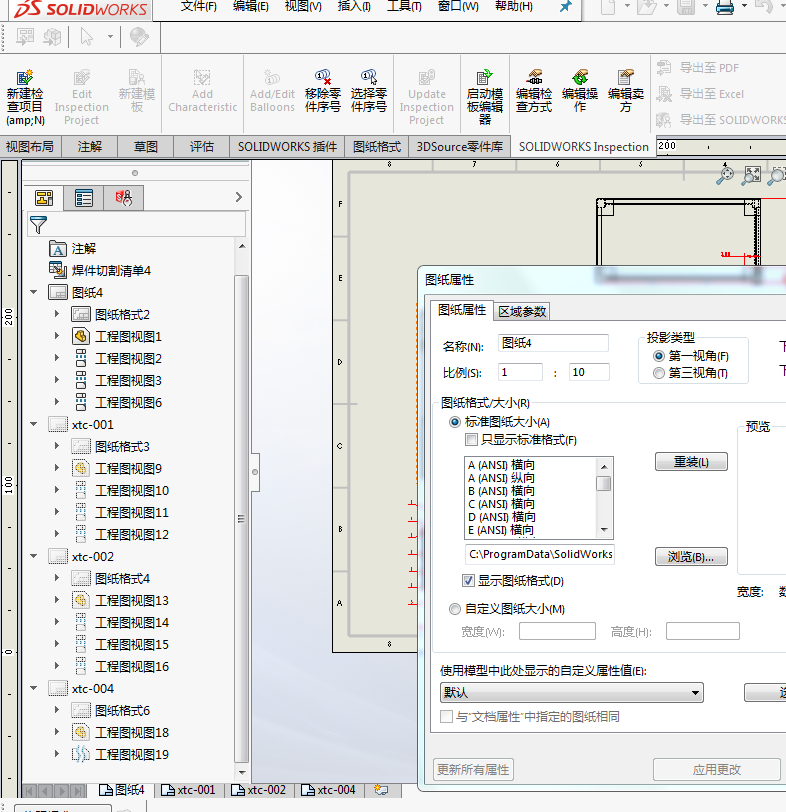Click Export to PDF (导出至 PDF) icon
This screenshot has height=812, width=786.
point(664,67)
